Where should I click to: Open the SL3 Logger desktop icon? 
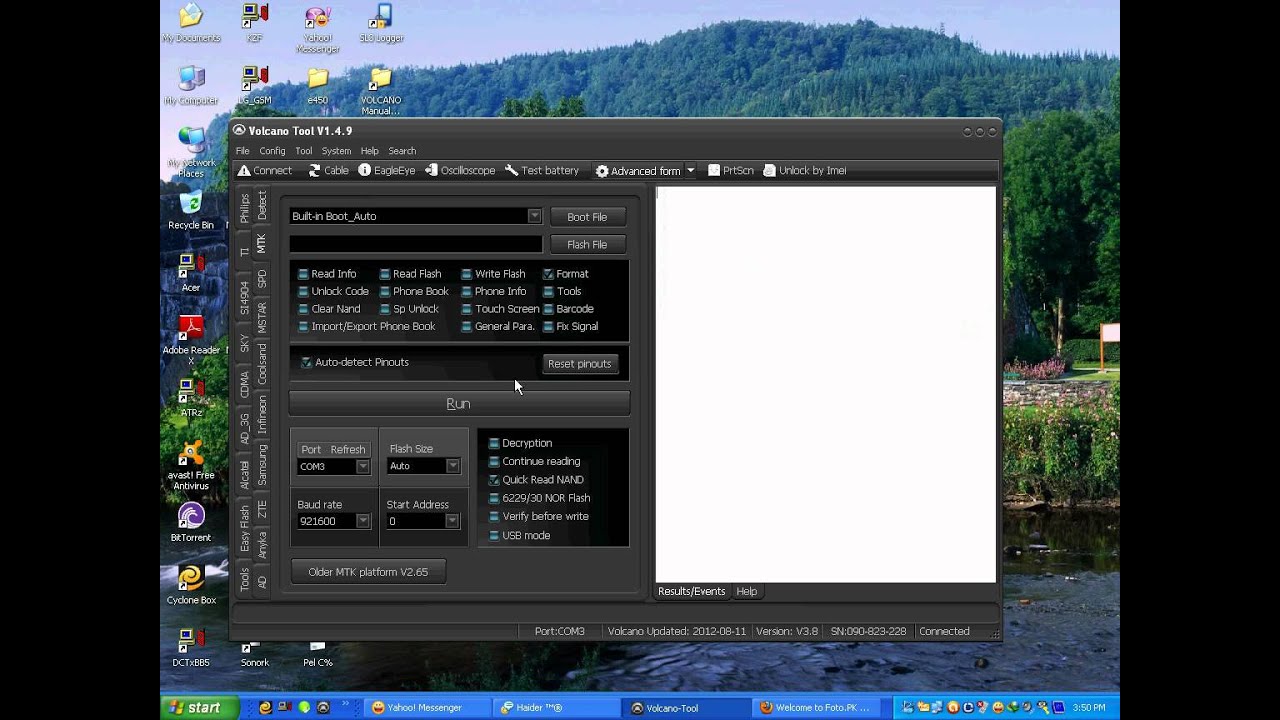pyautogui.click(x=381, y=24)
